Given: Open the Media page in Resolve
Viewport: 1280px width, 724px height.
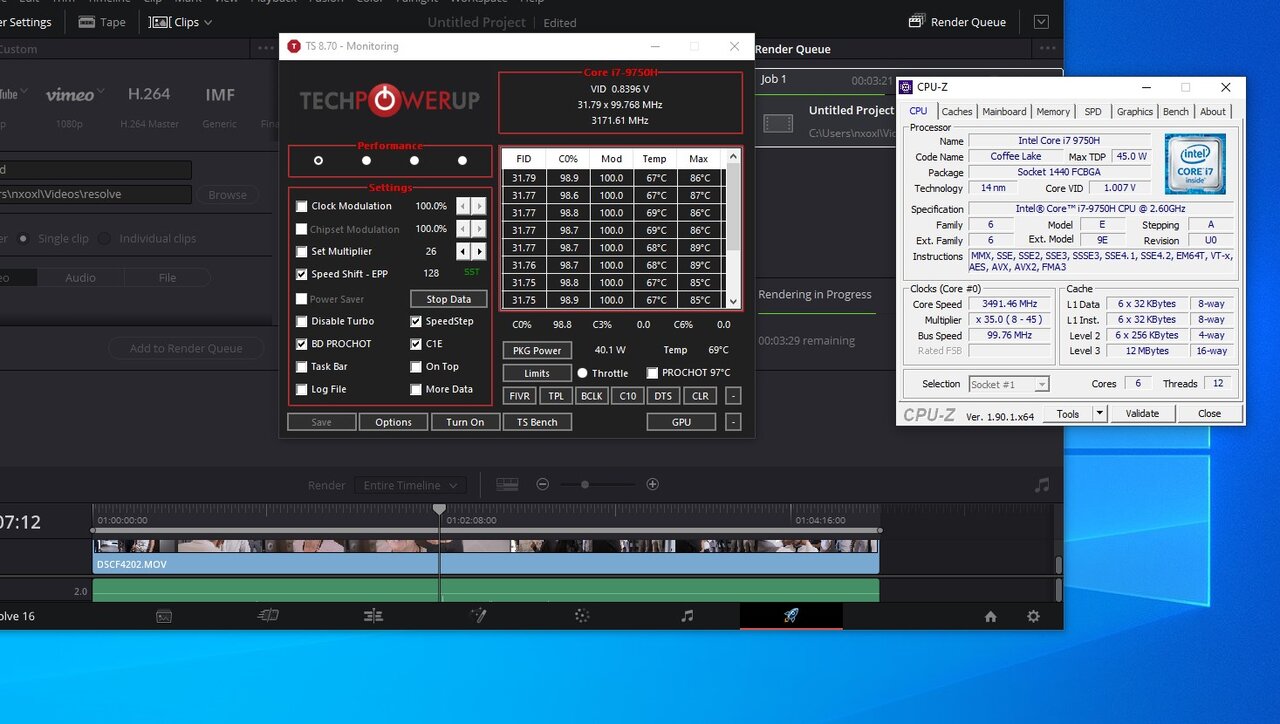Looking at the screenshot, I should 164,616.
